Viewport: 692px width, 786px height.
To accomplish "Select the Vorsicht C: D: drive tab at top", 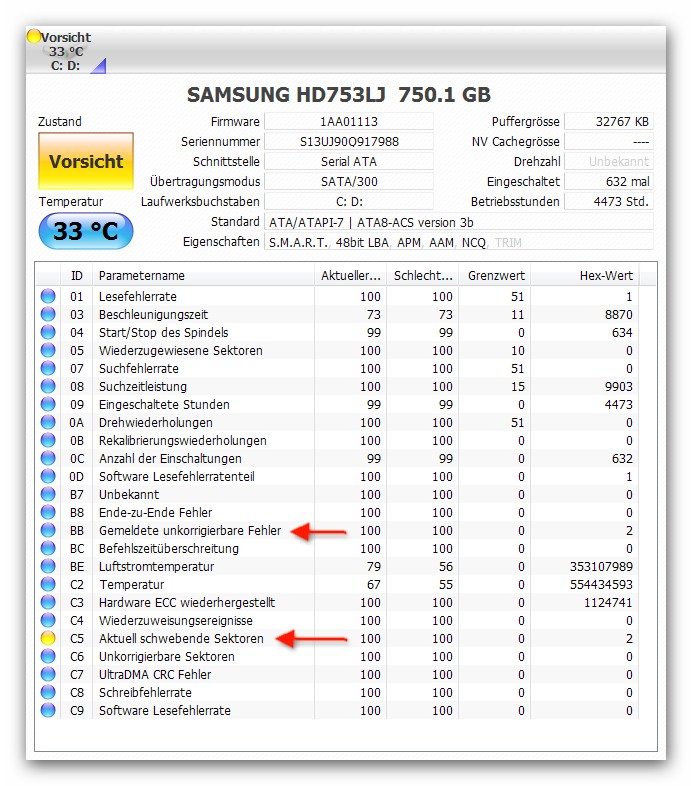I will click(66, 51).
